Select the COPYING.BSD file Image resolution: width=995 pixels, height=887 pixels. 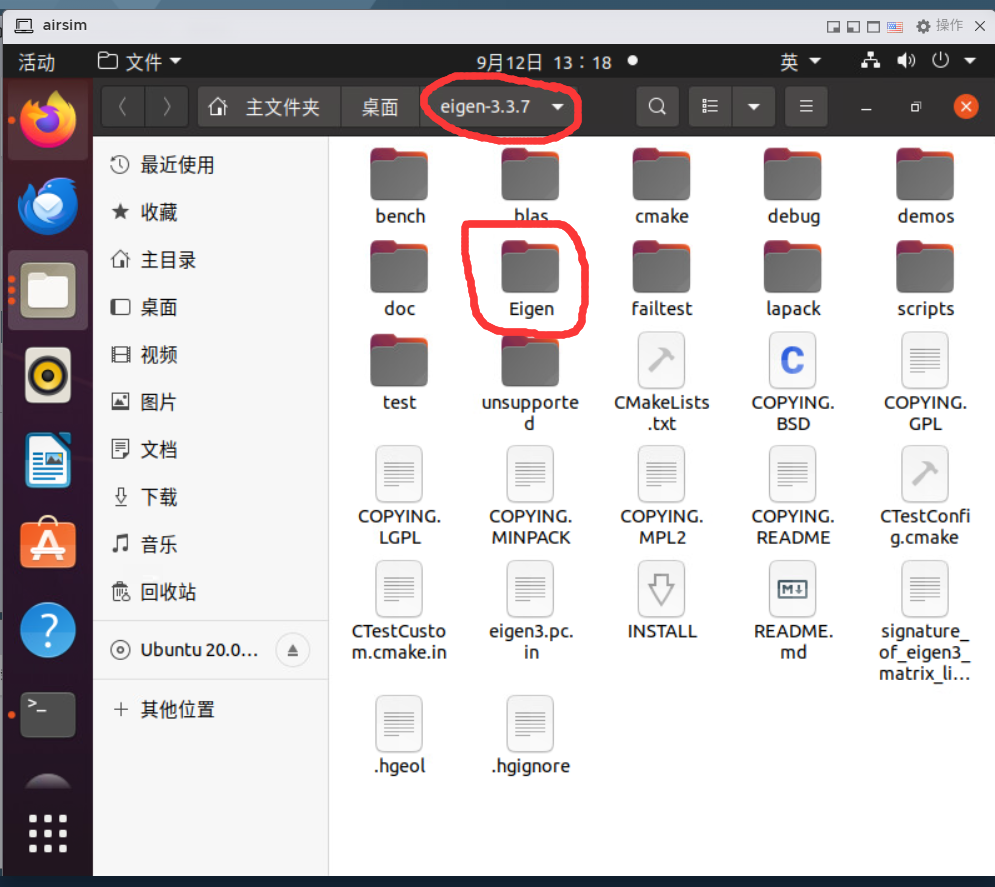[793, 383]
